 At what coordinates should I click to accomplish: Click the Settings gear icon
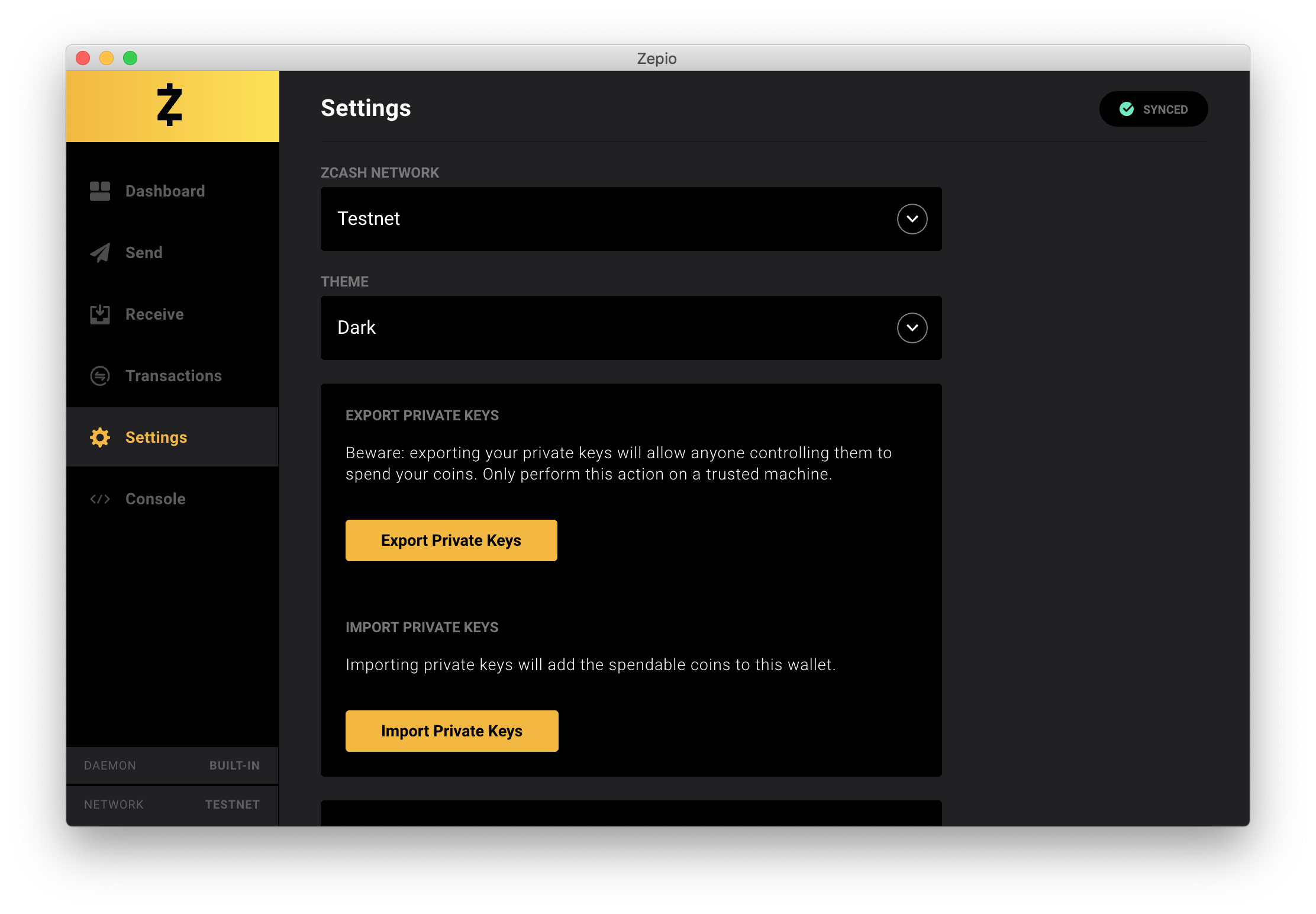pyautogui.click(x=100, y=437)
